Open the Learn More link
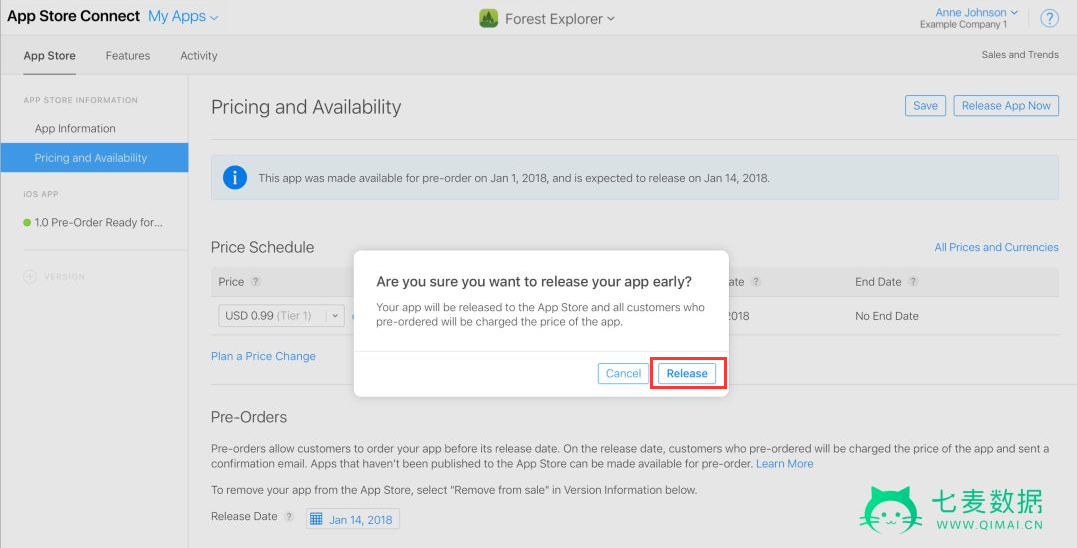Screen dimensions: 1077x548 click(x=784, y=464)
